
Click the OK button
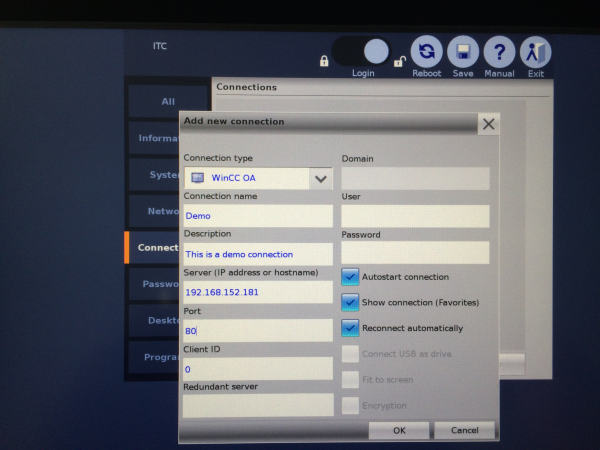pyautogui.click(x=399, y=430)
